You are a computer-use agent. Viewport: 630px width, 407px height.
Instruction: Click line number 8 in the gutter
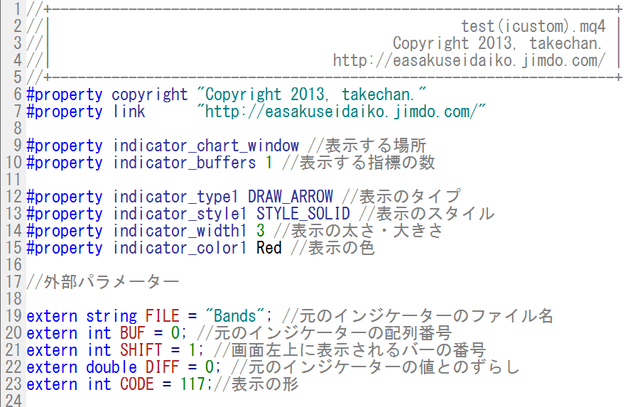(x=17, y=129)
